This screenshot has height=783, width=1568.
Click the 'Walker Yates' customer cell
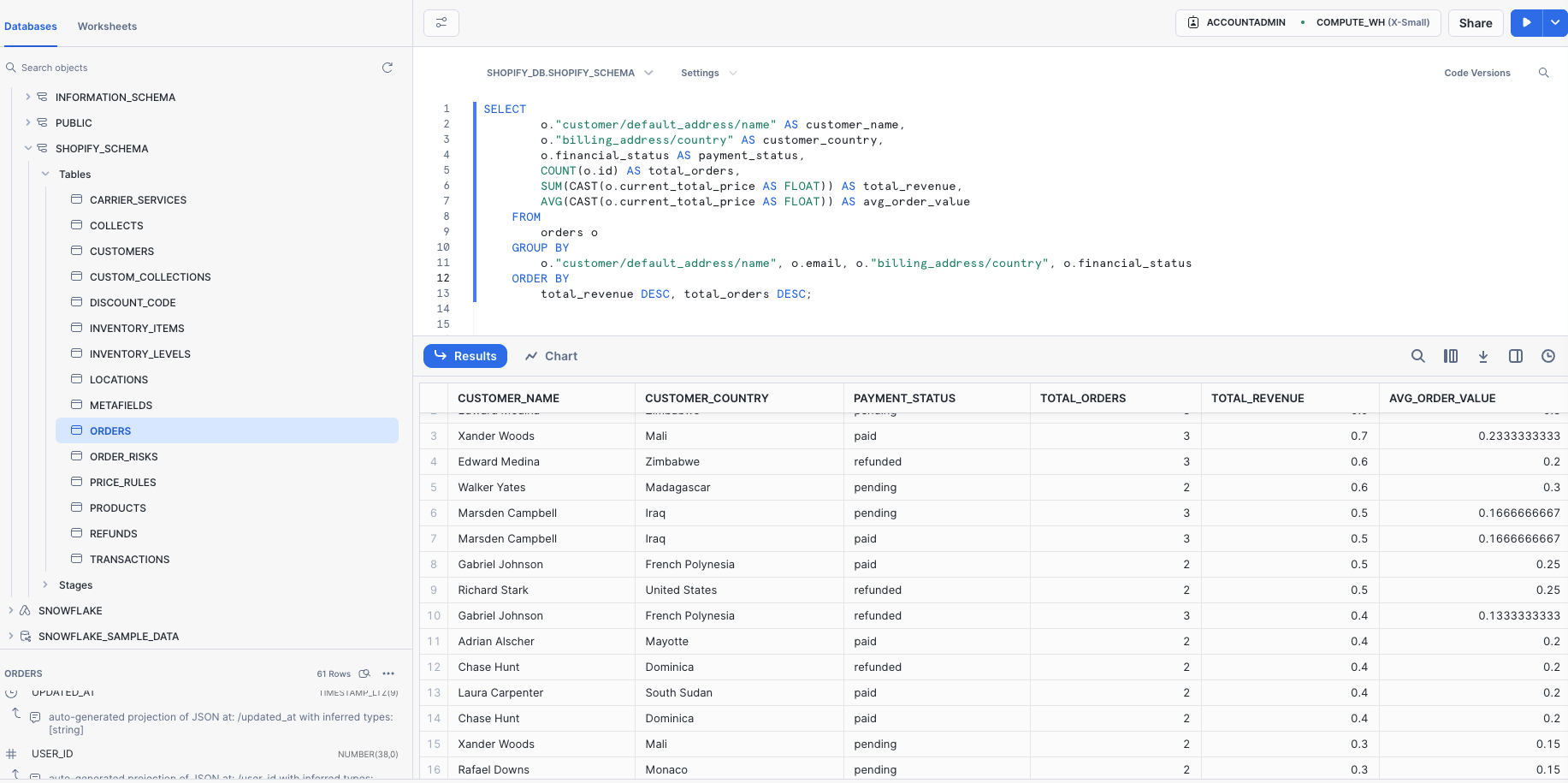pyautogui.click(x=541, y=487)
